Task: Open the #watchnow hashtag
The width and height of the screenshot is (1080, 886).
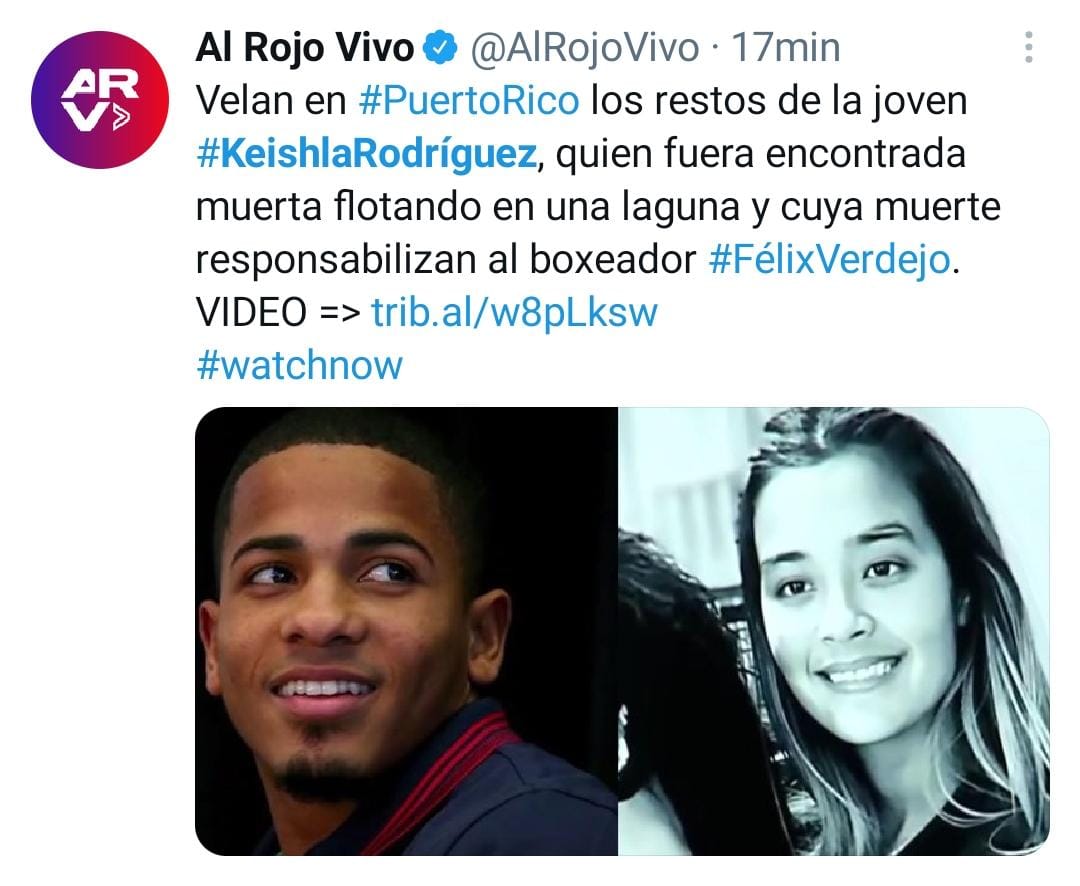Action: pyautogui.click(x=300, y=364)
